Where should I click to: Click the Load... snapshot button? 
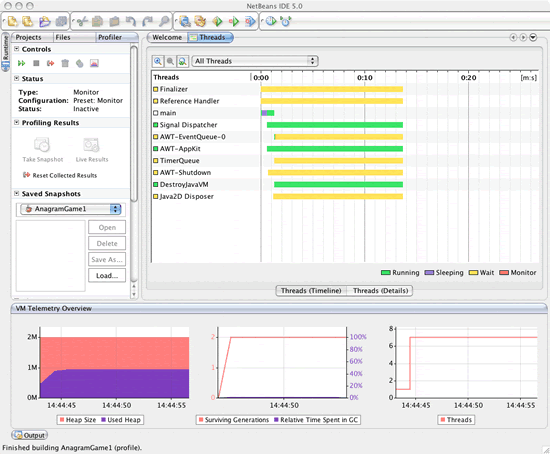coord(107,276)
